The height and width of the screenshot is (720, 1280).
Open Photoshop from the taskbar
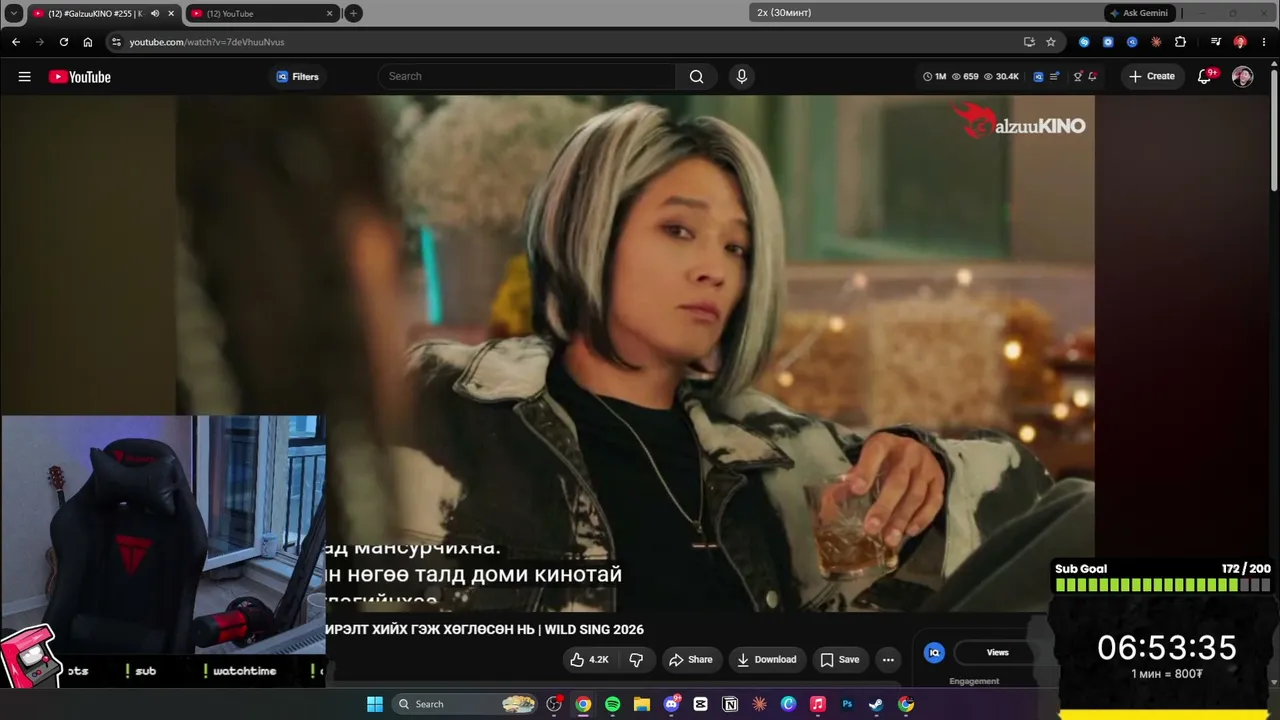coord(847,704)
